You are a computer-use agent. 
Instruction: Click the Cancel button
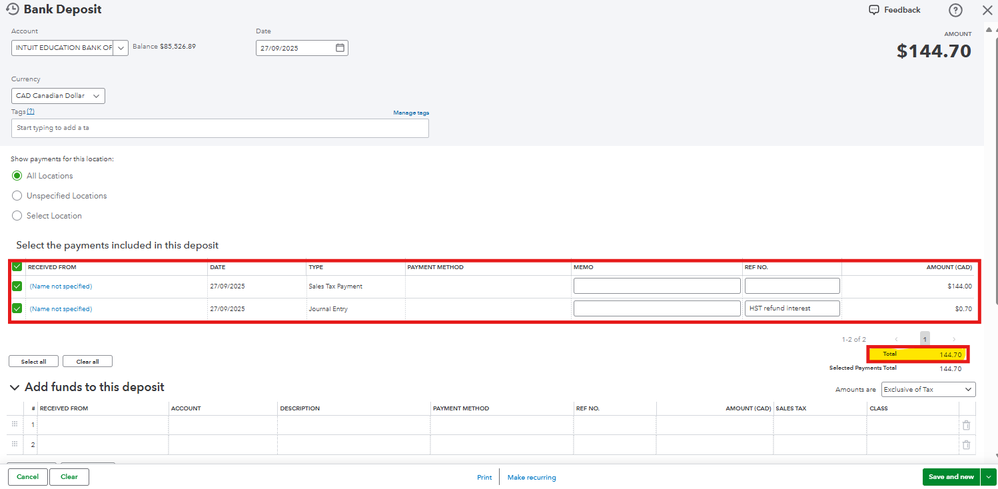(x=28, y=477)
